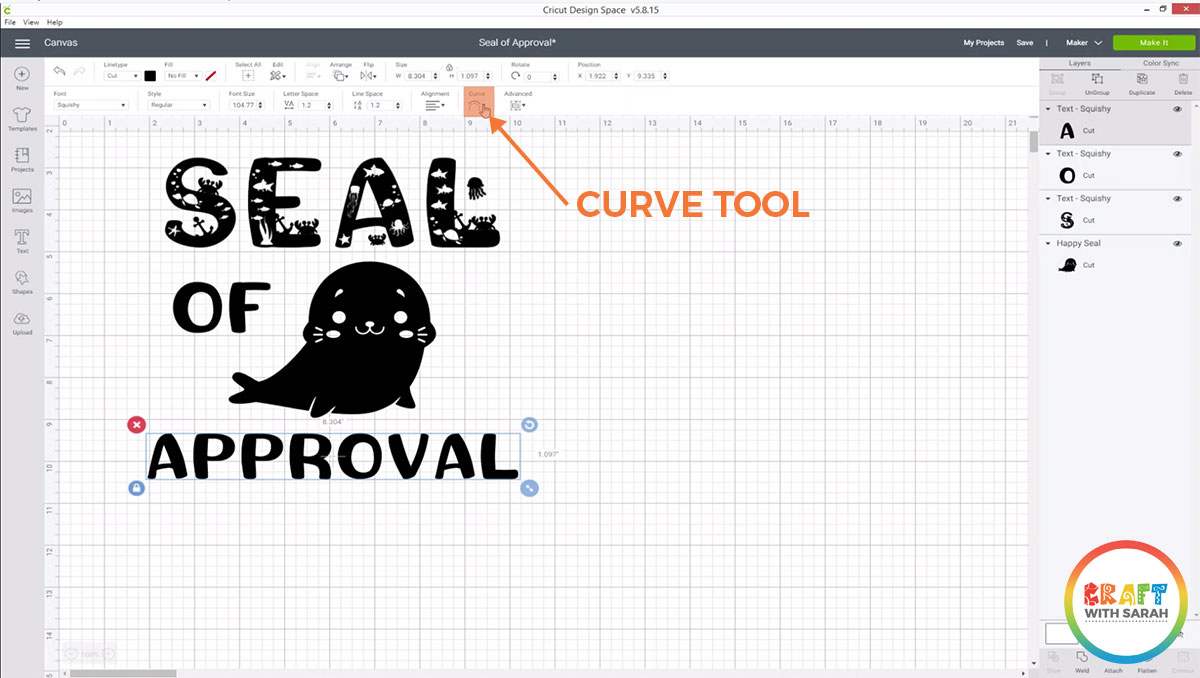Viewport: 1200px width, 678px height.
Task: Click the black Fill color swatch
Action: point(150,76)
